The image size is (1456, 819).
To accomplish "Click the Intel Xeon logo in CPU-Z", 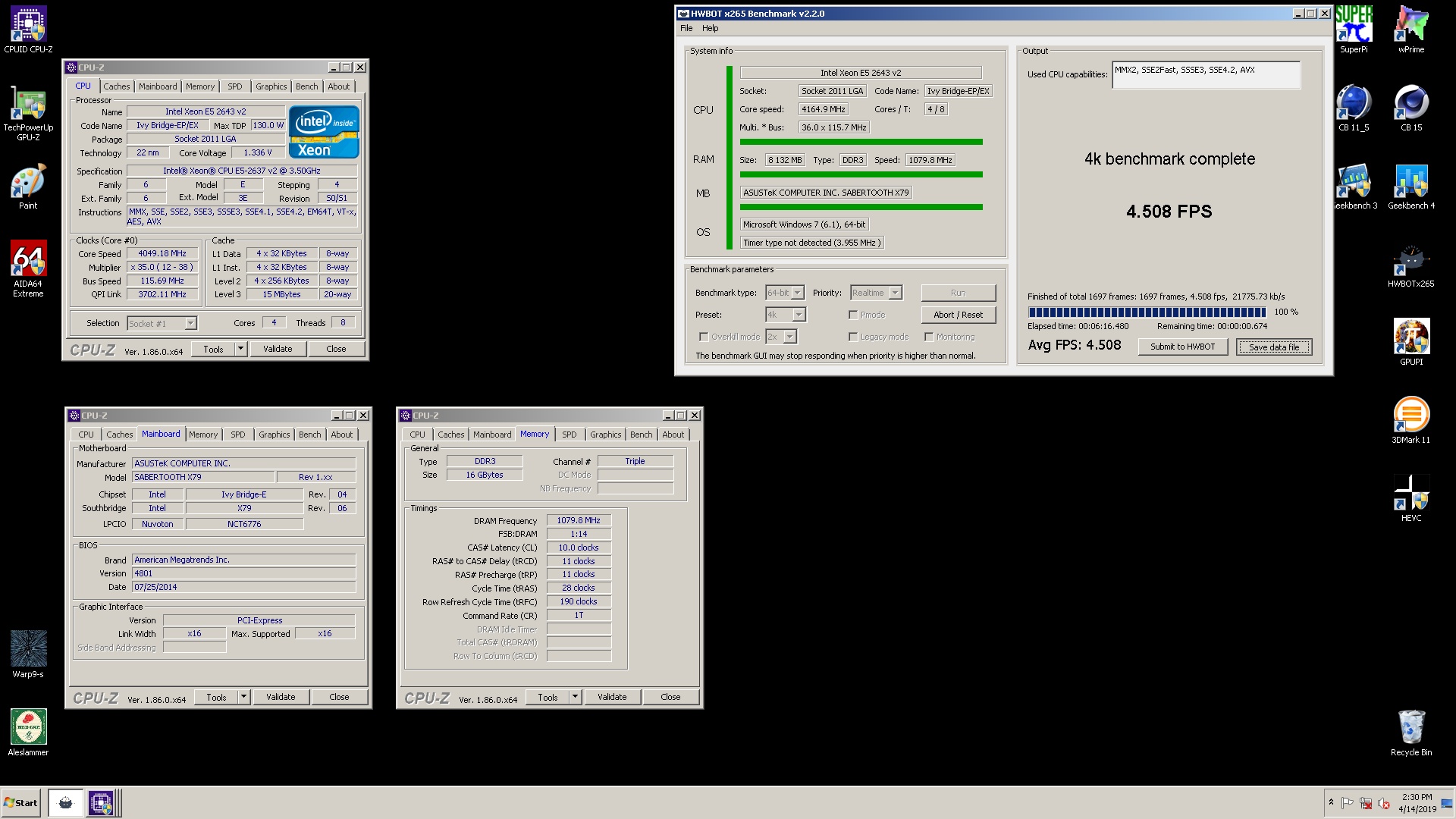I will [324, 132].
